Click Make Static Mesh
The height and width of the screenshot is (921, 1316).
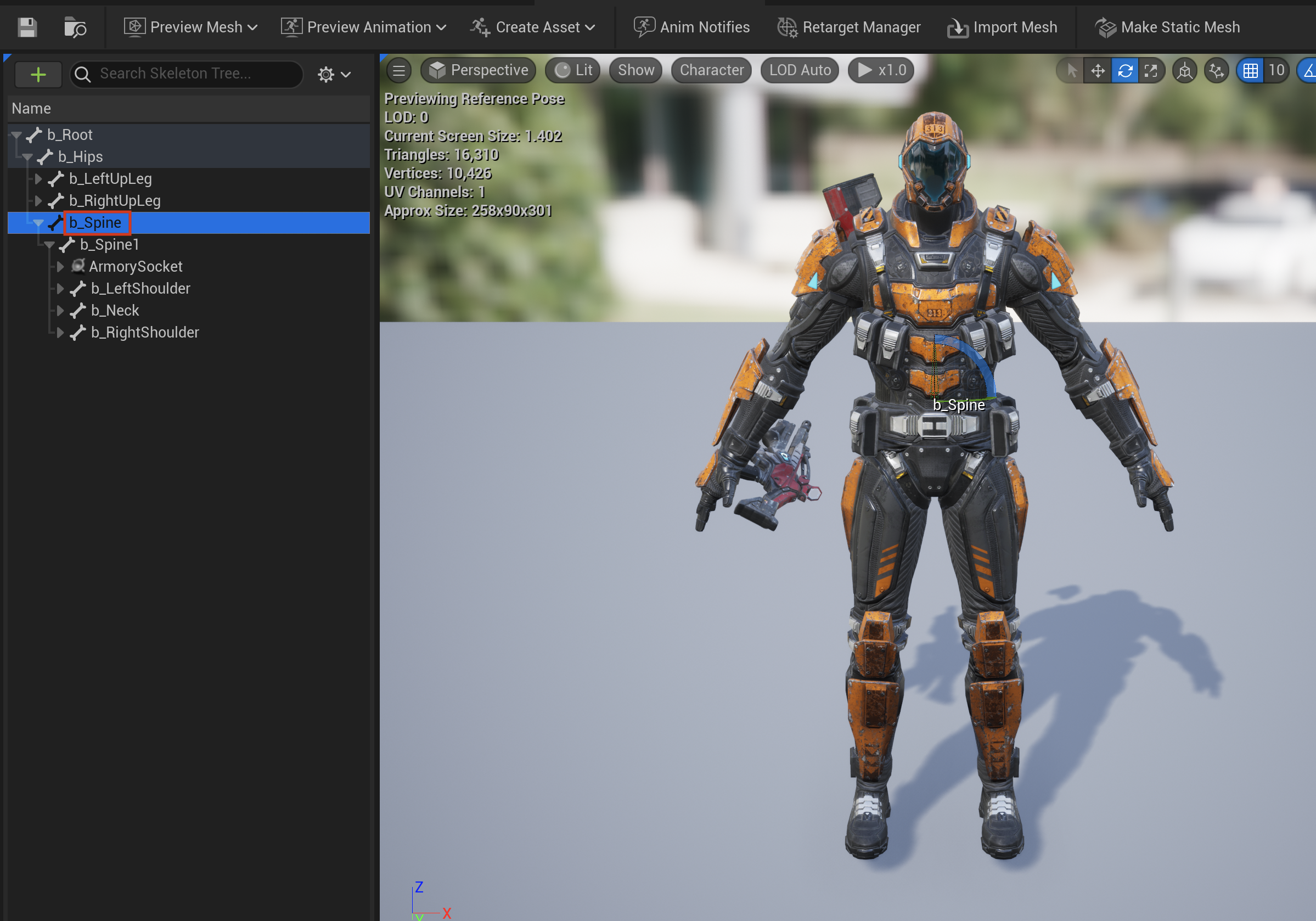(1167, 27)
